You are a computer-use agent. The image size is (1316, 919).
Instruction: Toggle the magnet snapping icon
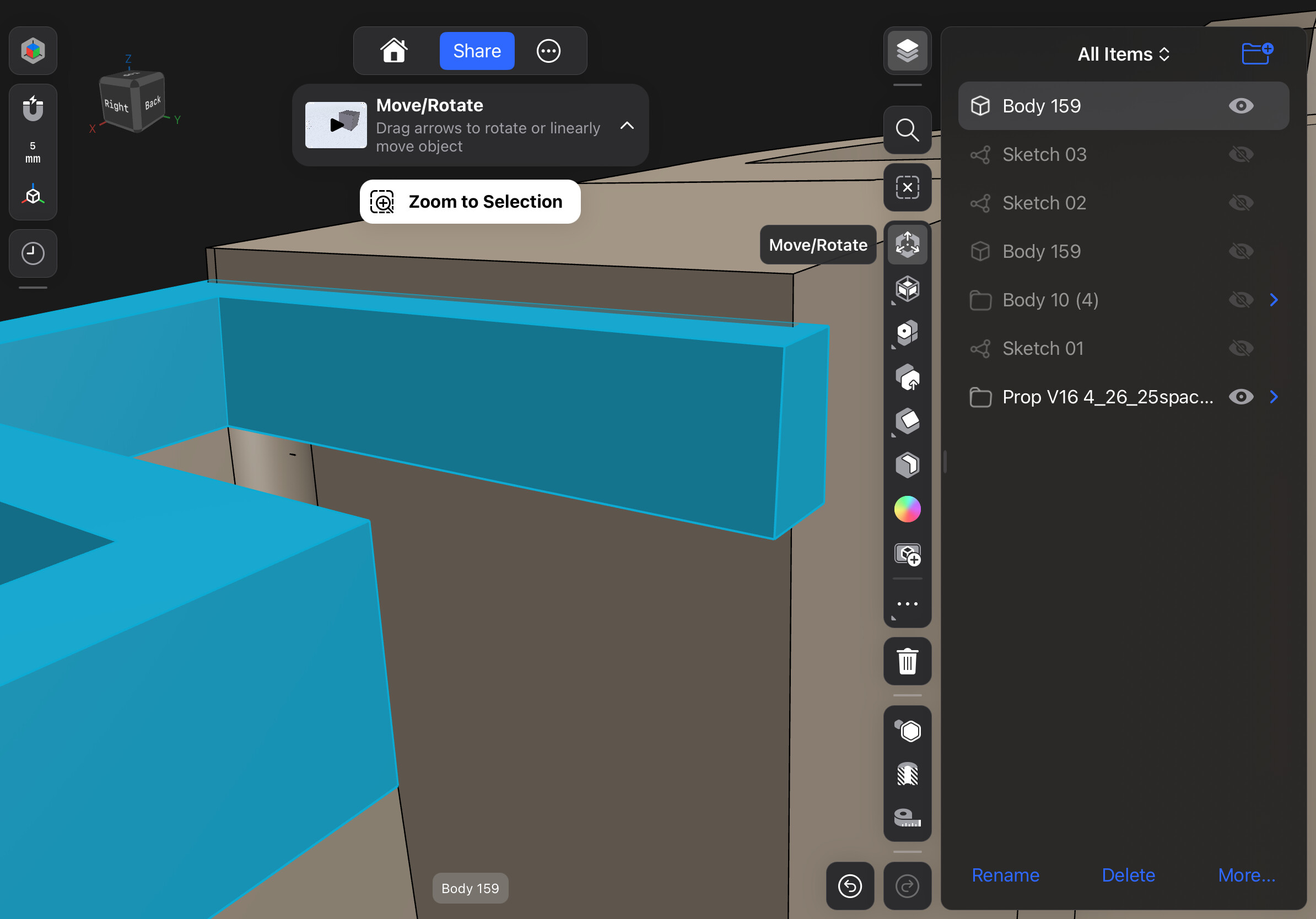tap(33, 109)
